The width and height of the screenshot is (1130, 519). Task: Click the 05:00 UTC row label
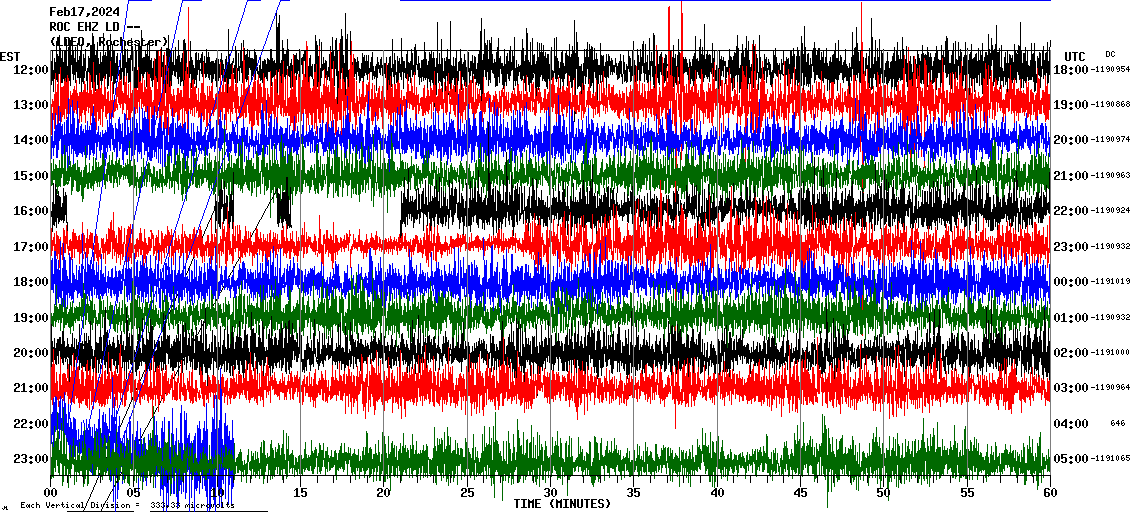pyautogui.click(x=1071, y=459)
